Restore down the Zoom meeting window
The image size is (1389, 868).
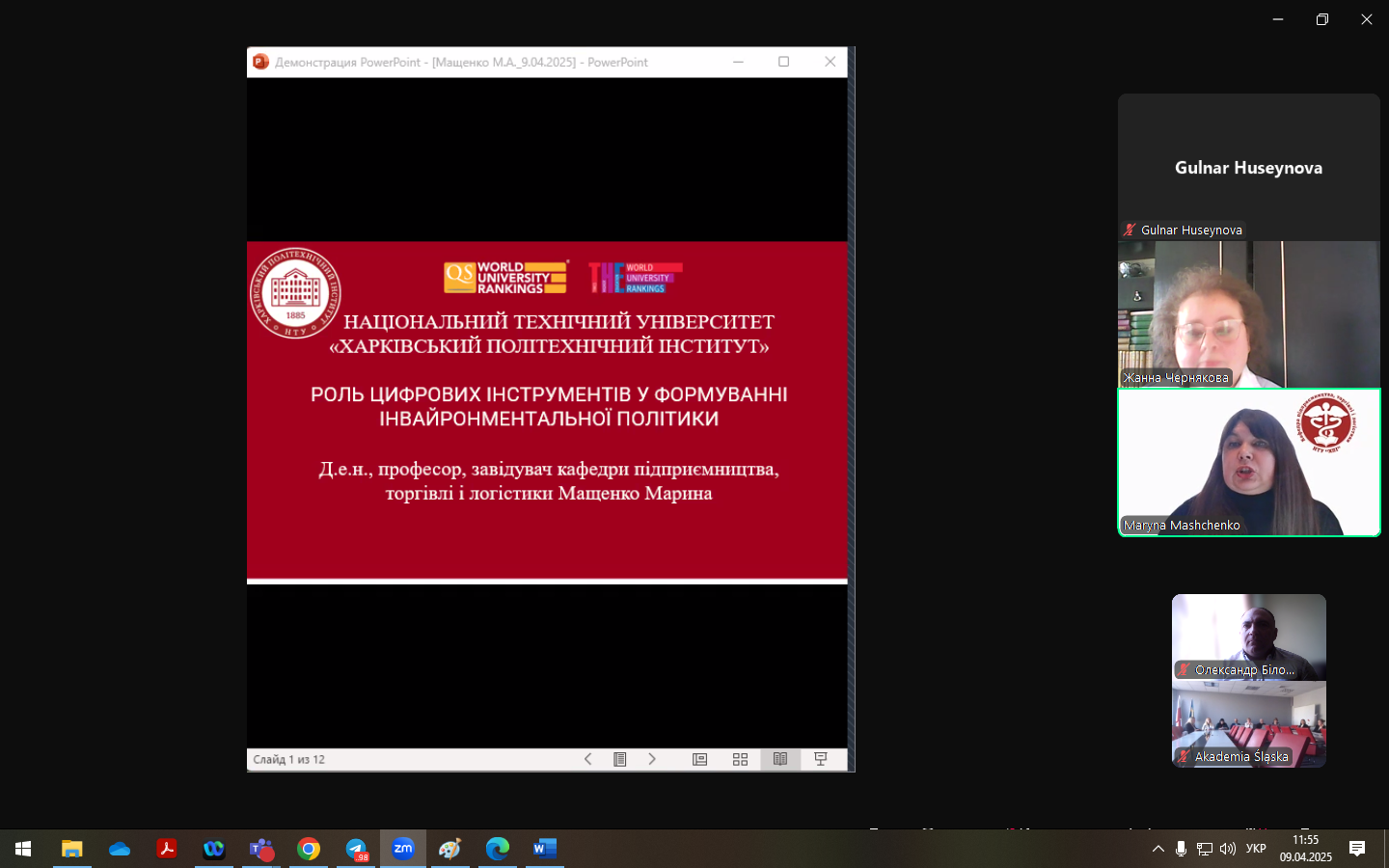click(1322, 19)
